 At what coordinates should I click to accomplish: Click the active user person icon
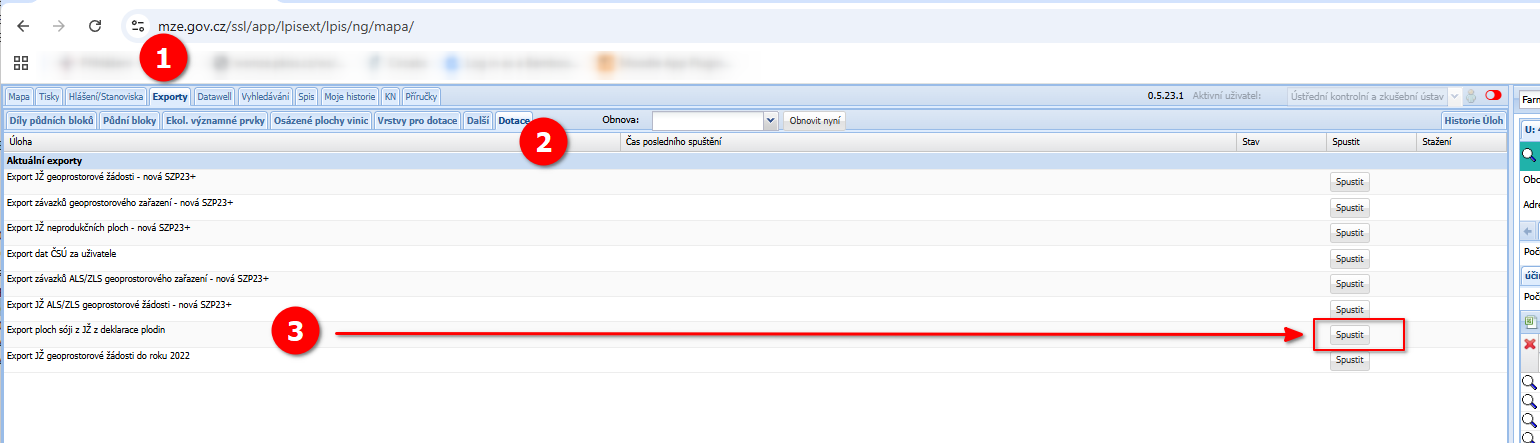tap(1470, 96)
